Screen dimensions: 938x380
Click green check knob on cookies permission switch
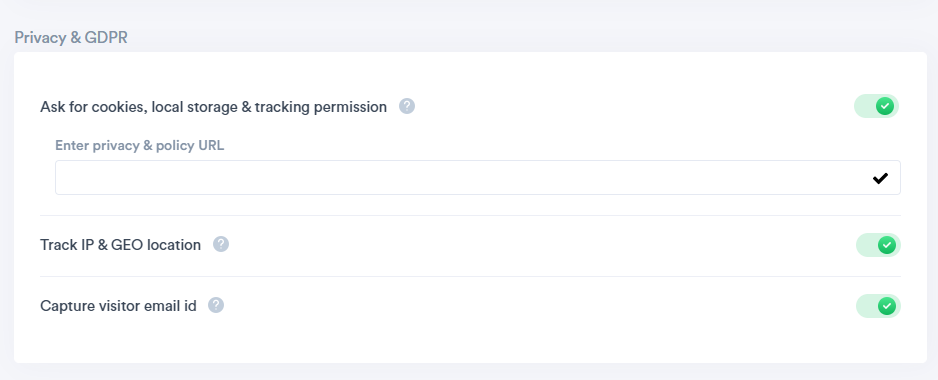pyautogui.click(x=885, y=107)
